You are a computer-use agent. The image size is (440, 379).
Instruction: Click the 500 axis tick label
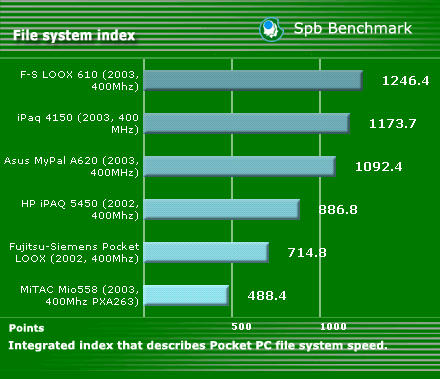click(x=241, y=327)
